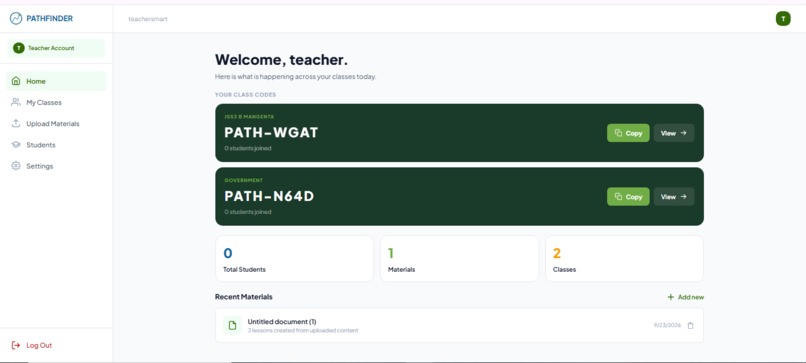Click the user avatar in the top-right header
This screenshot has height=363, width=806.
tap(783, 19)
